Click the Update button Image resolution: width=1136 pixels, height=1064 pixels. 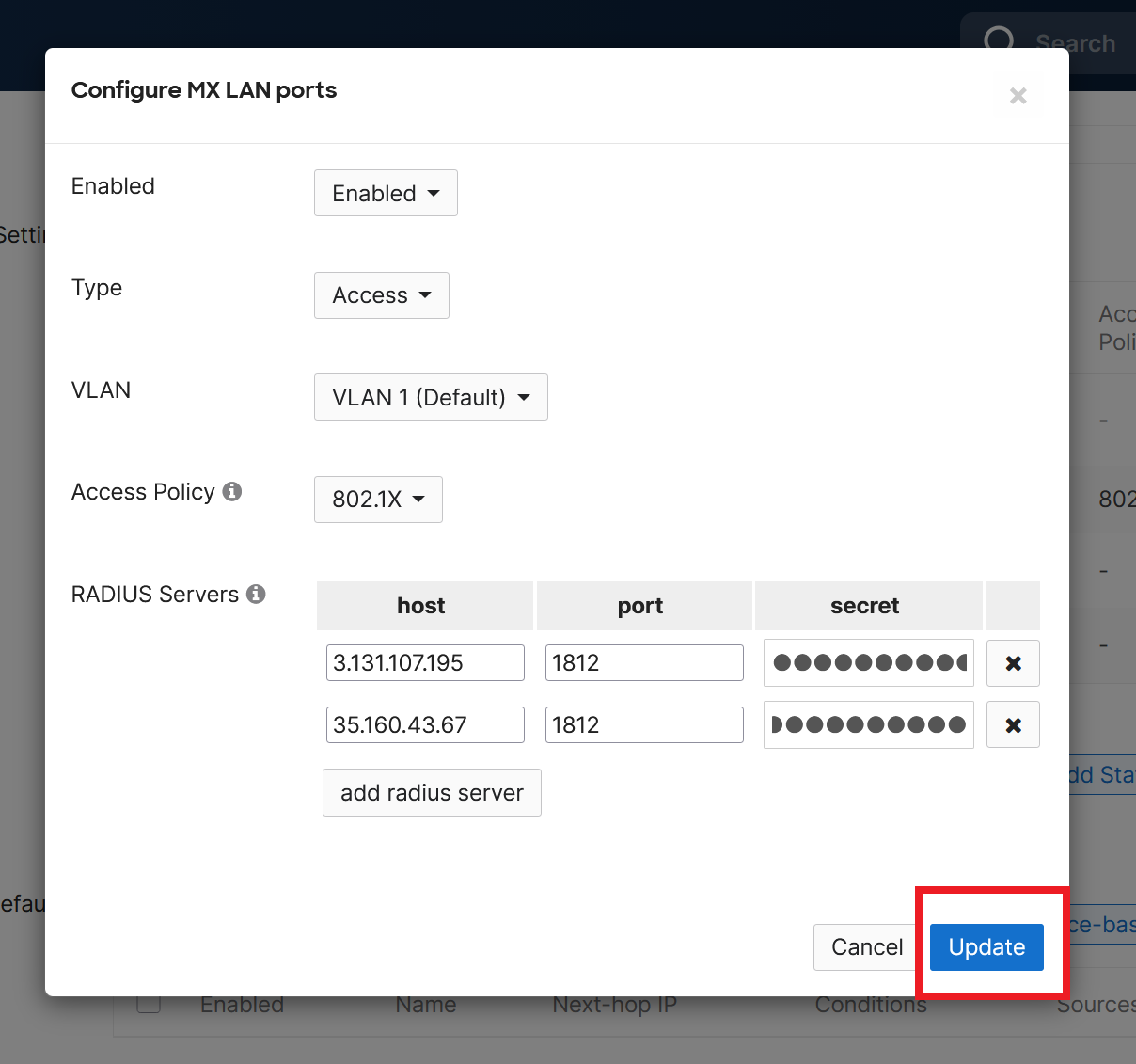click(986, 946)
